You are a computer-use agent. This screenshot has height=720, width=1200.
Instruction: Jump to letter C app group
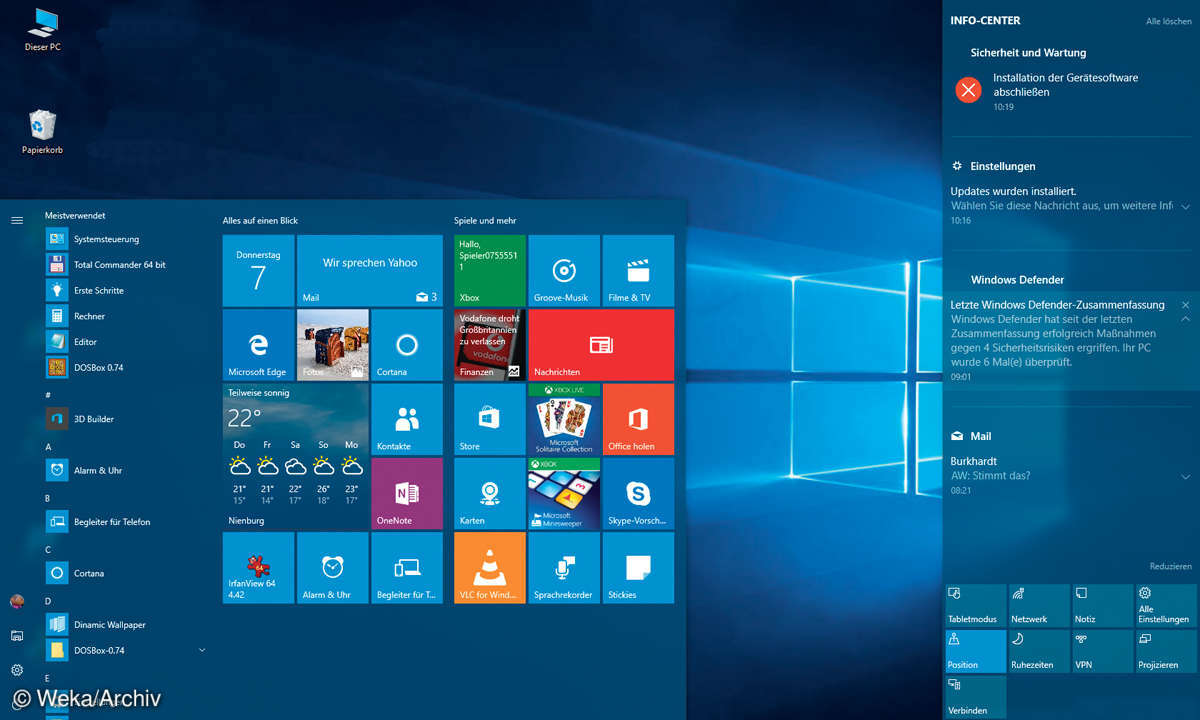tap(48, 550)
